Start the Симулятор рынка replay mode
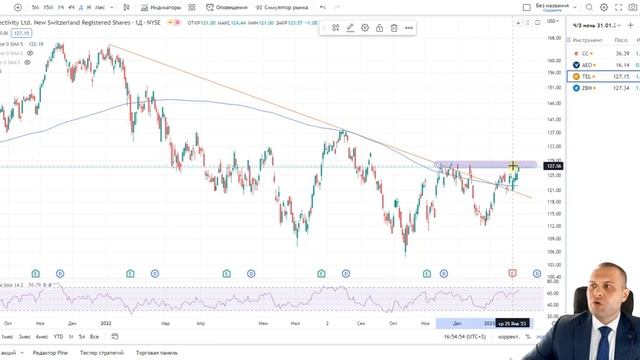640x360 pixels. 282,7
